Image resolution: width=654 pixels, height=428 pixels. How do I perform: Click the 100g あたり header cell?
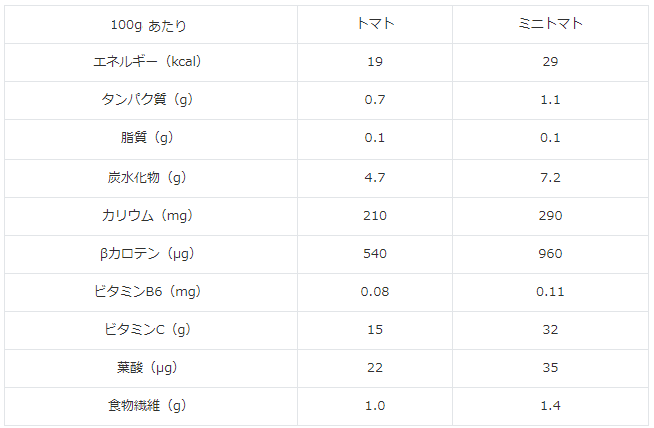[151, 25]
